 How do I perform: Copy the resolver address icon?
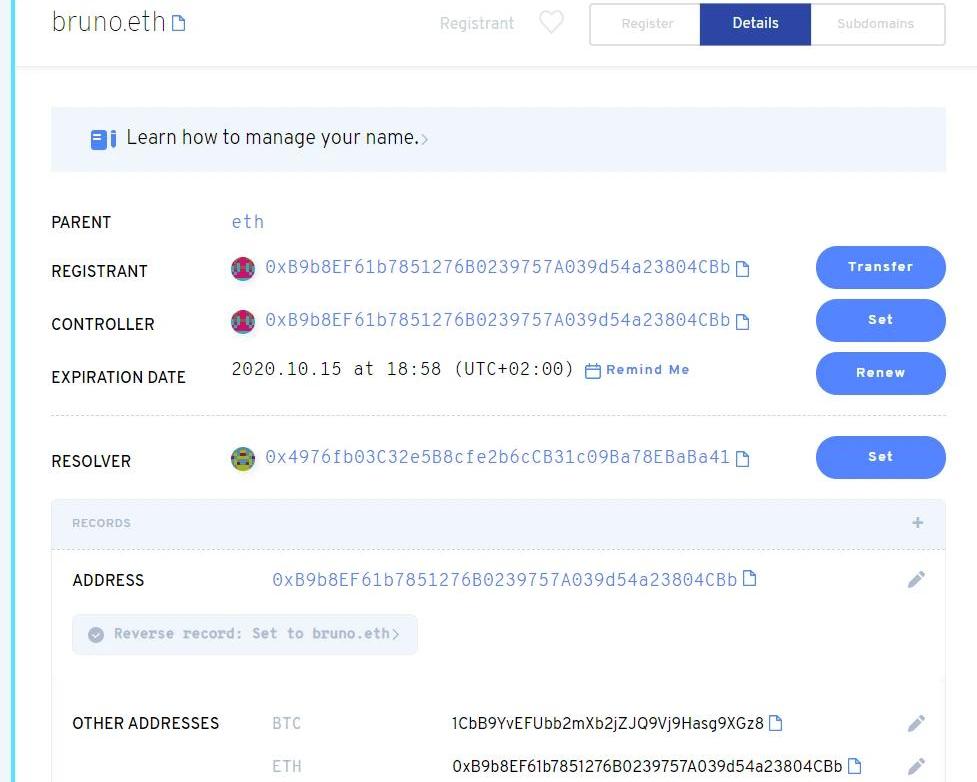(742, 459)
